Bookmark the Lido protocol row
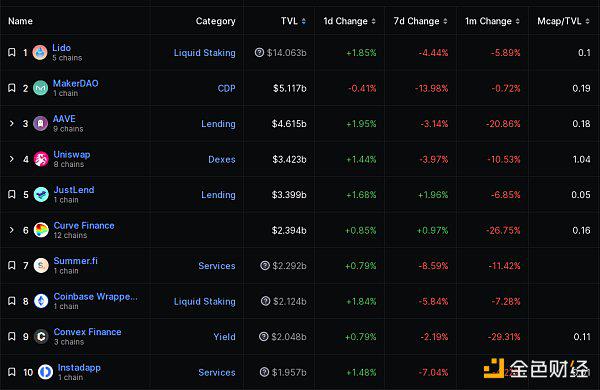600x390 pixels. click(12, 52)
